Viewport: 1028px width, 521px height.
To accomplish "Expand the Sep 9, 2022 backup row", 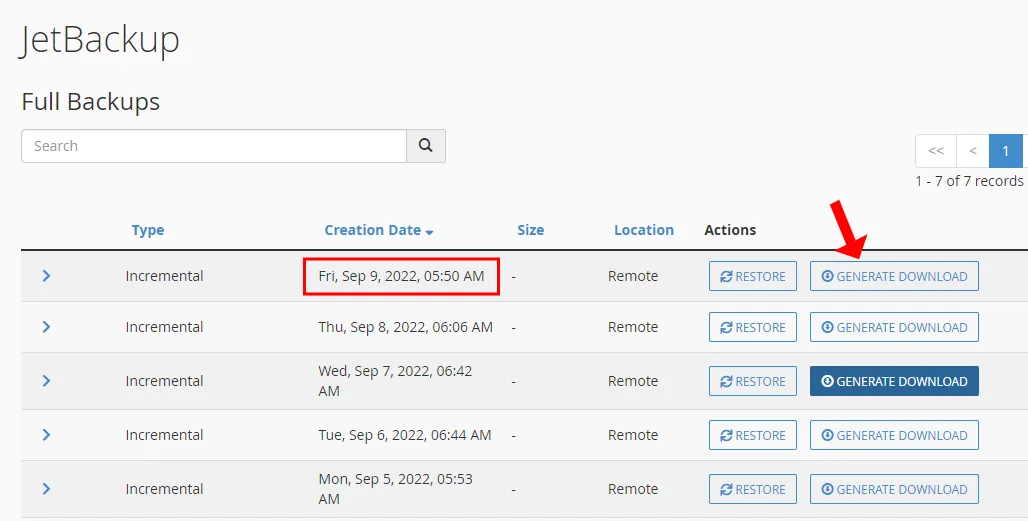I will point(46,276).
